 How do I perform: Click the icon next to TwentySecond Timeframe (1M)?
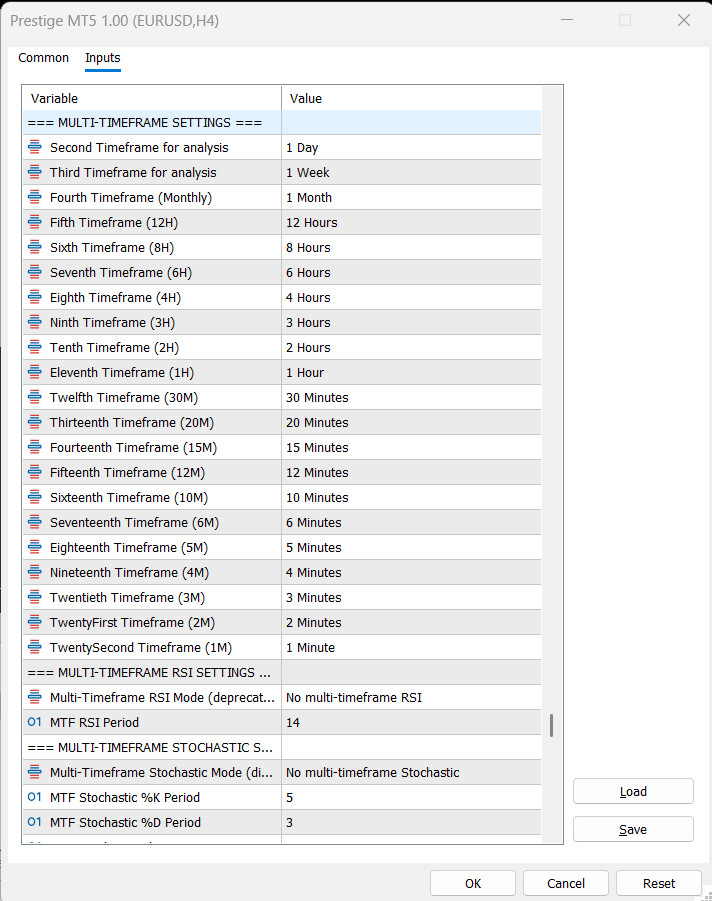tap(34, 647)
